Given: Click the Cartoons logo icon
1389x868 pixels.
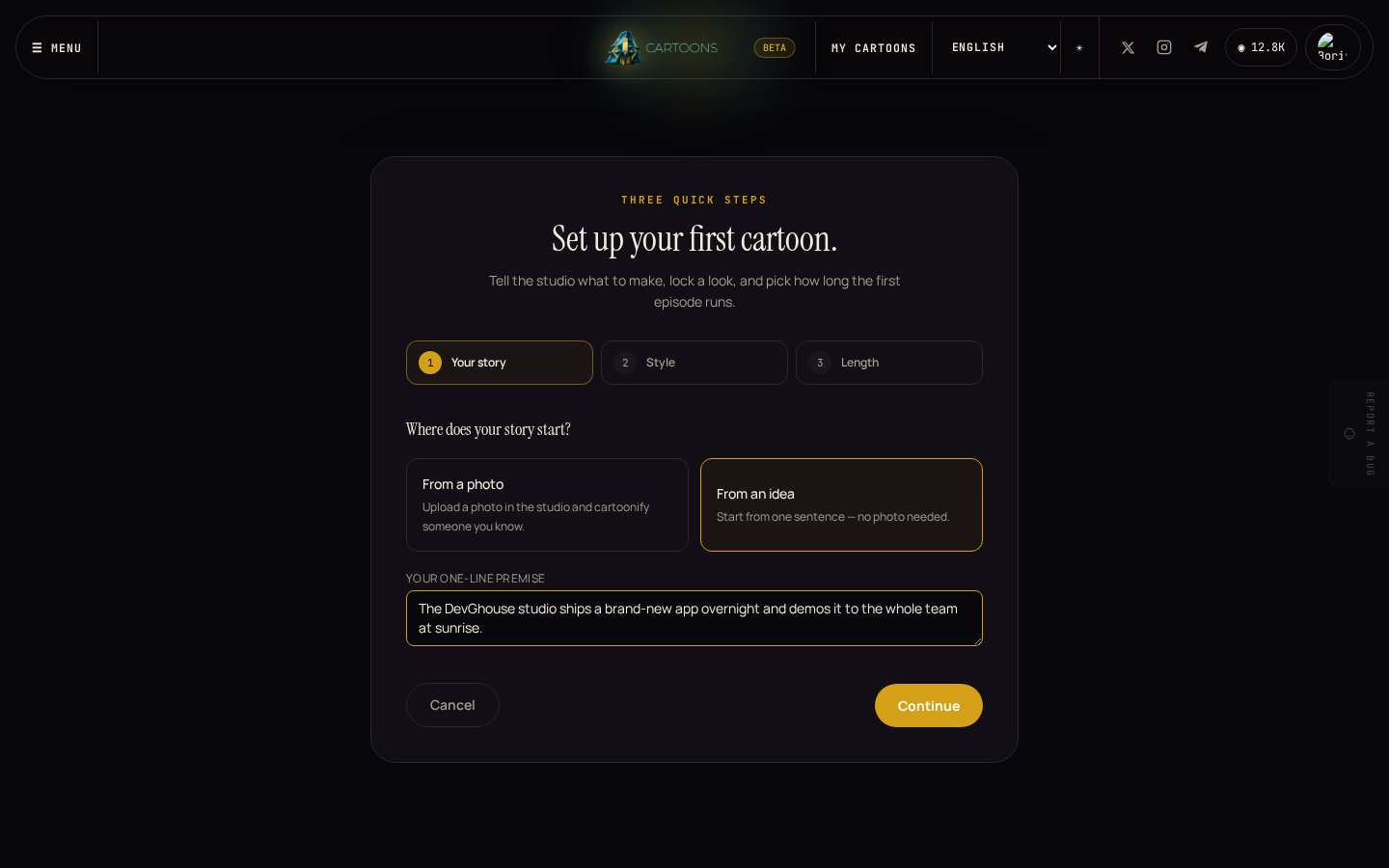Looking at the screenshot, I should [623, 47].
